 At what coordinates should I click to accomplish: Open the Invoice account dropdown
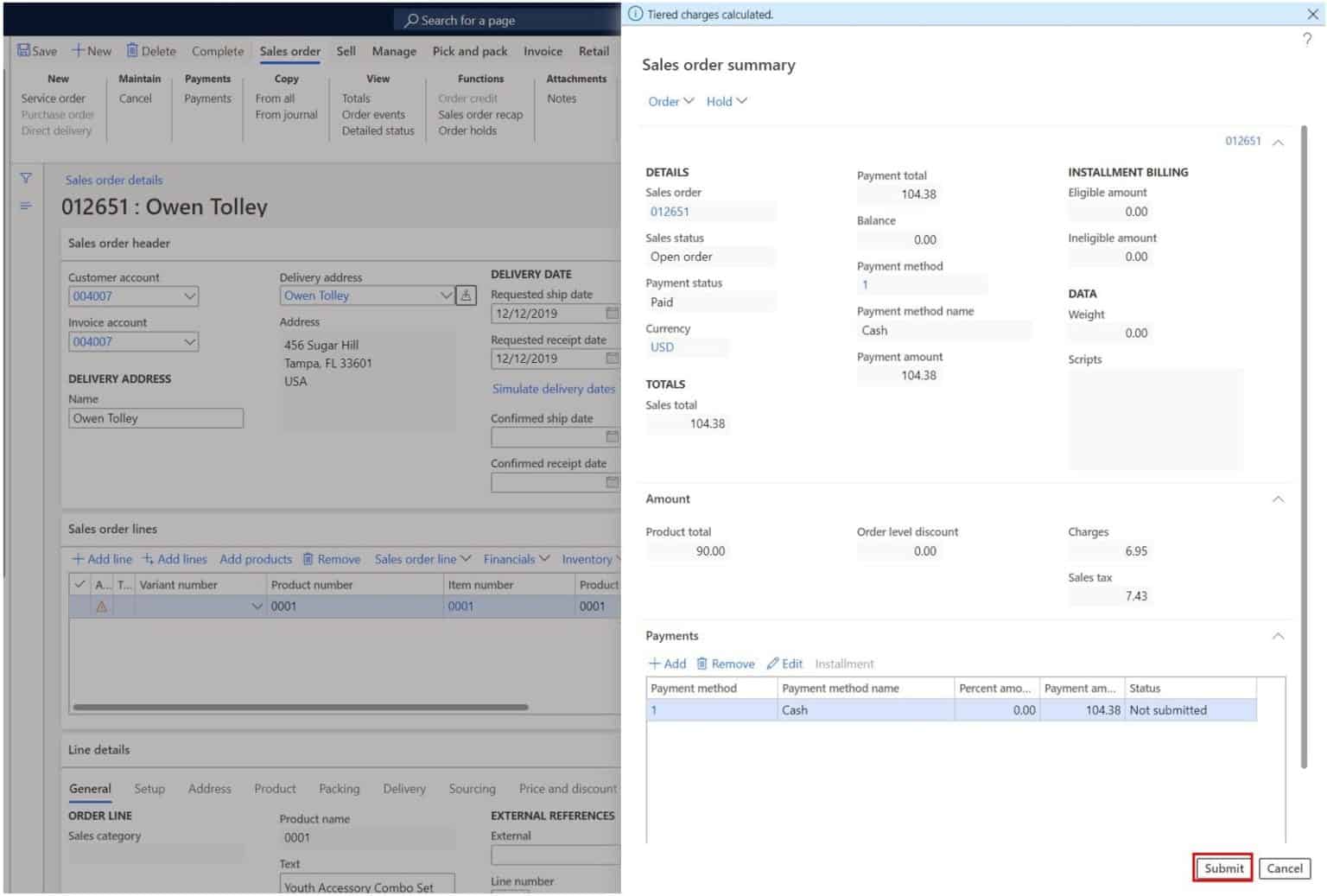[x=190, y=341]
